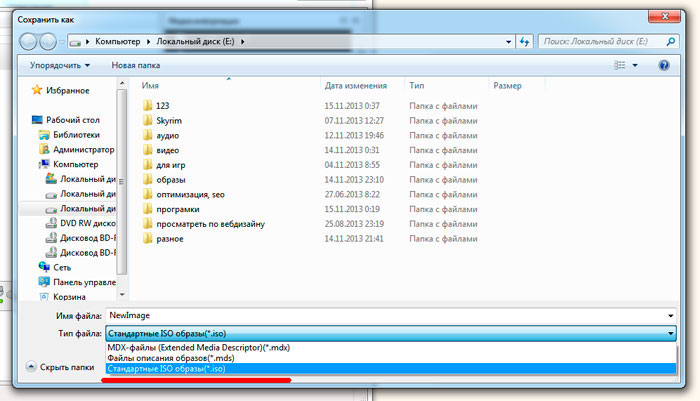Click the образы folder icon

coord(148,179)
